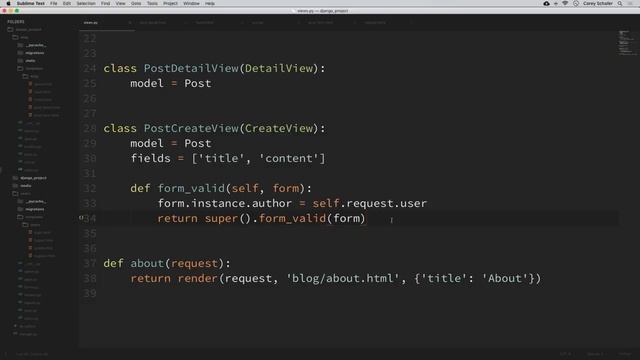The height and width of the screenshot is (360, 640).
Task: Expand the media folder in sidebar
Action: [x=26, y=186]
